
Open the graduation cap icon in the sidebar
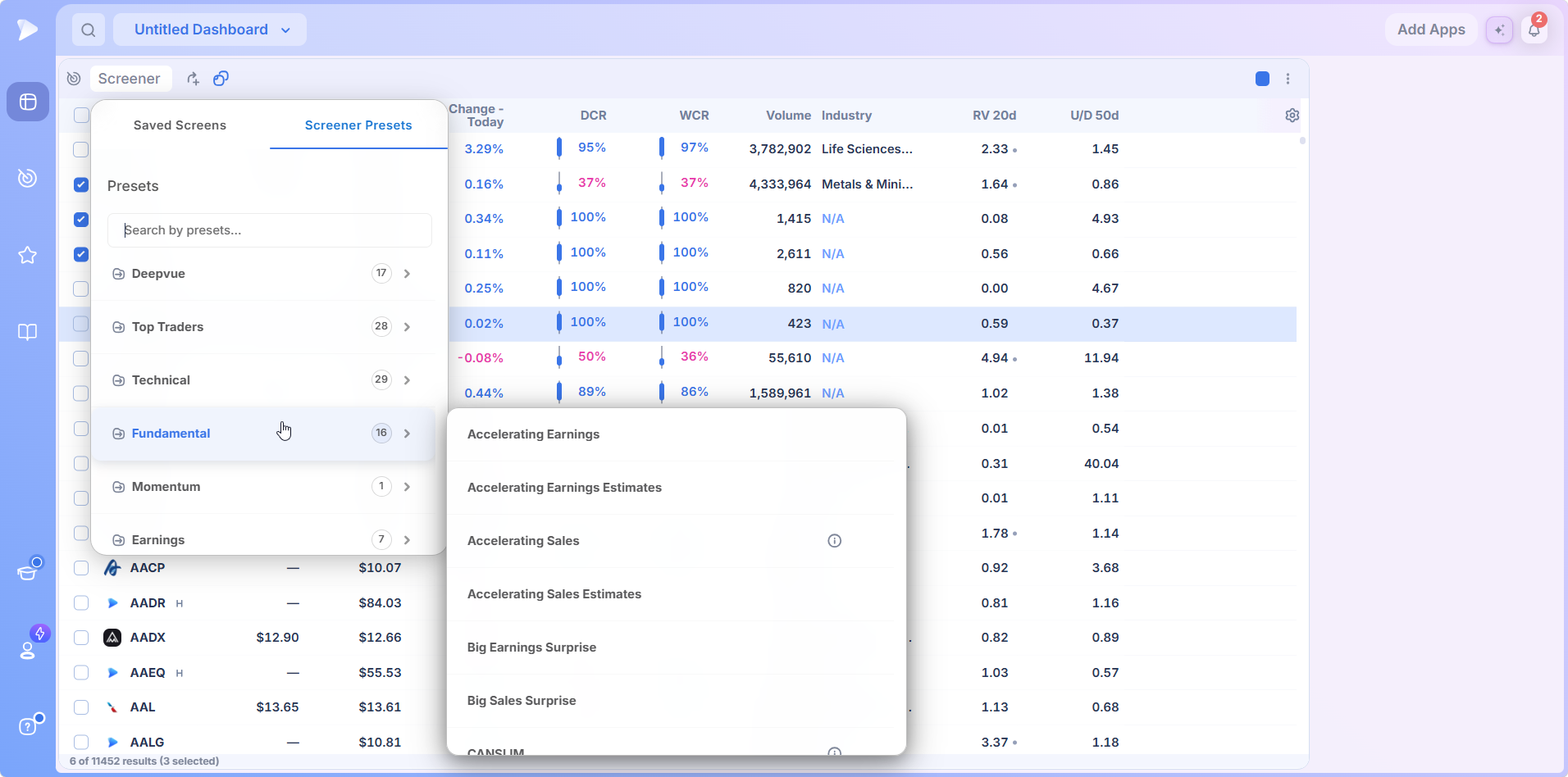[x=28, y=571]
